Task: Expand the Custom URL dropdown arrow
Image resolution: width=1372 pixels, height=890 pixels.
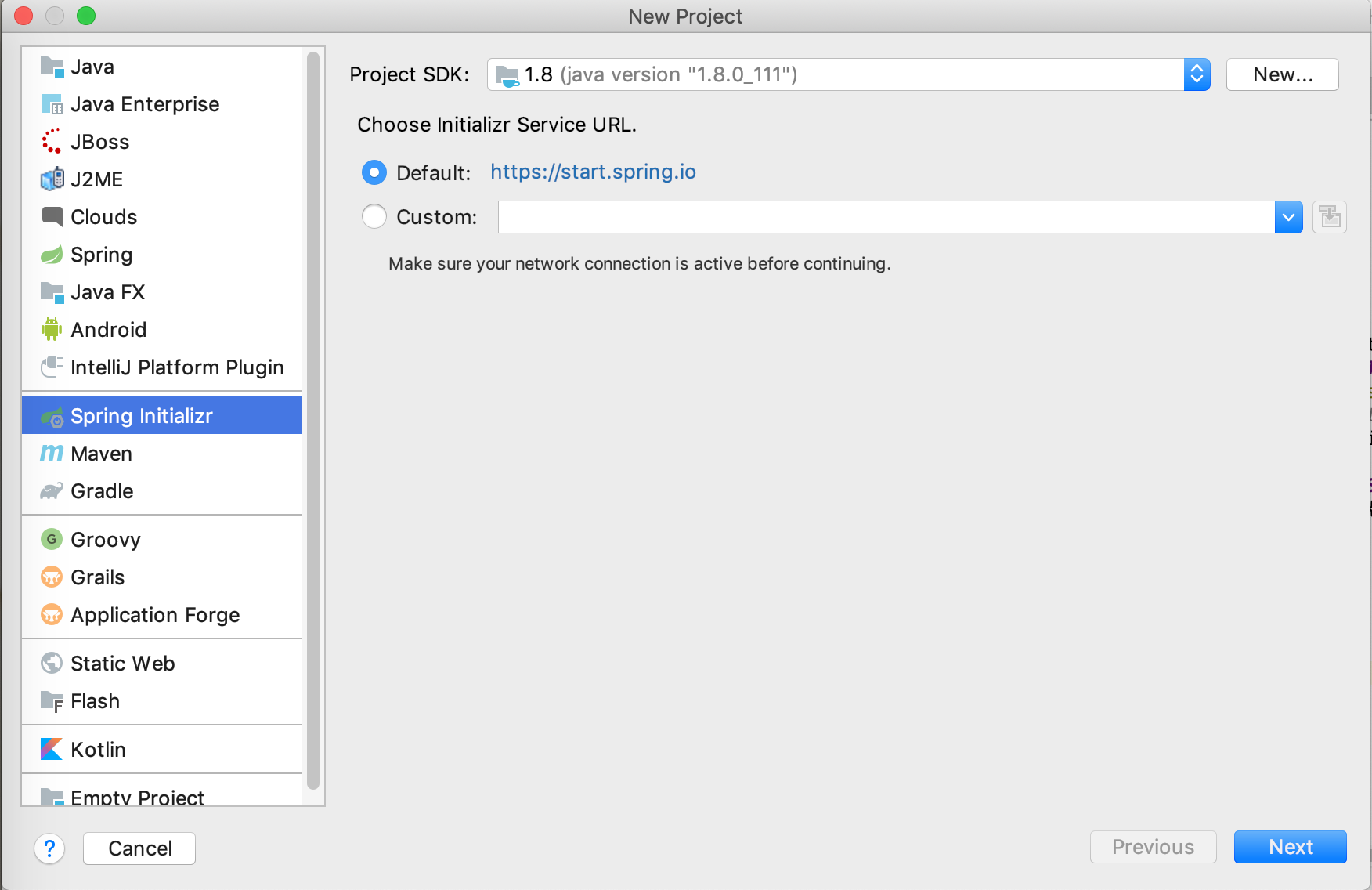Action: (1288, 217)
